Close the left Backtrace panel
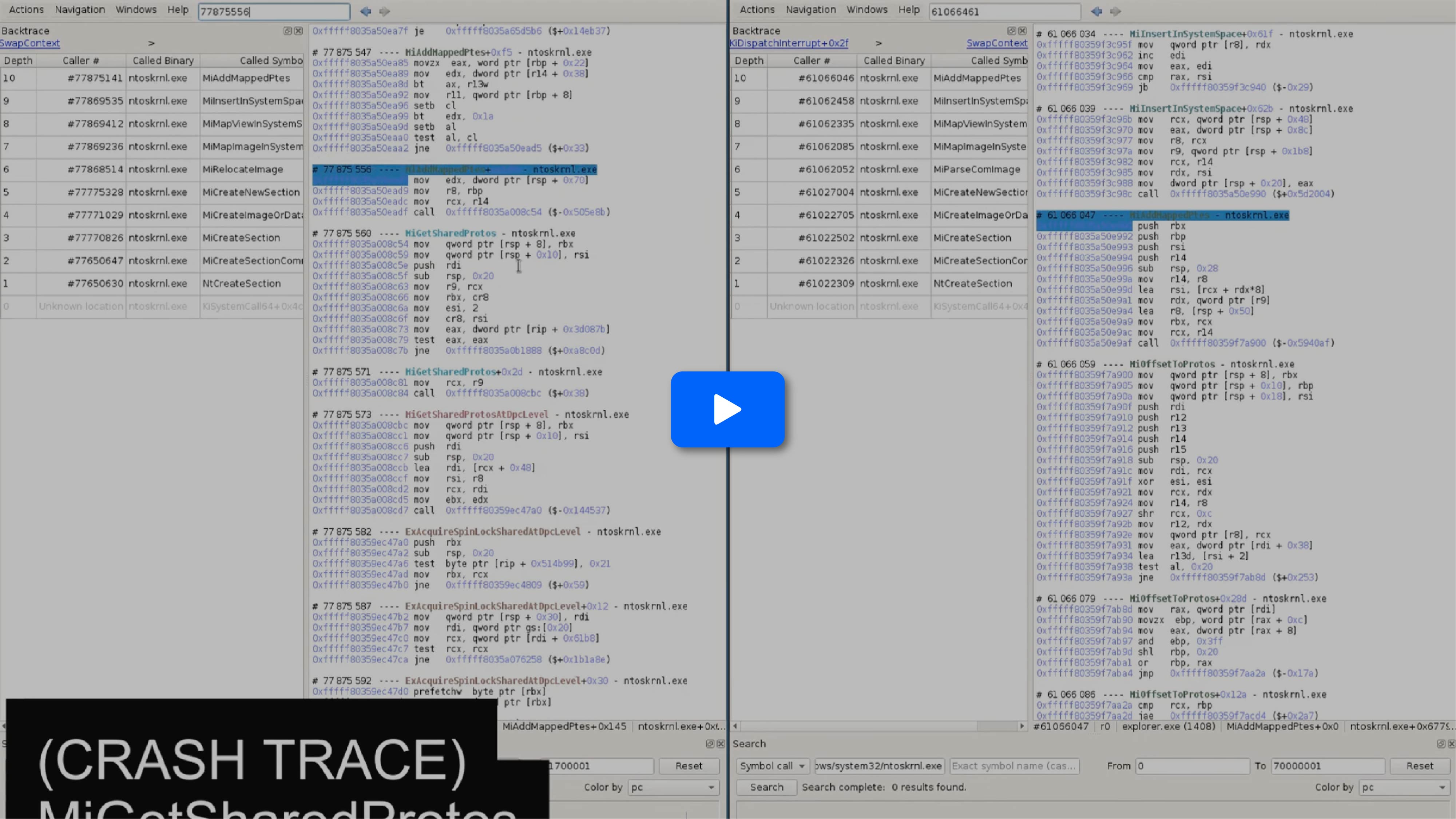The image size is (1456, 819). (298, 31)
